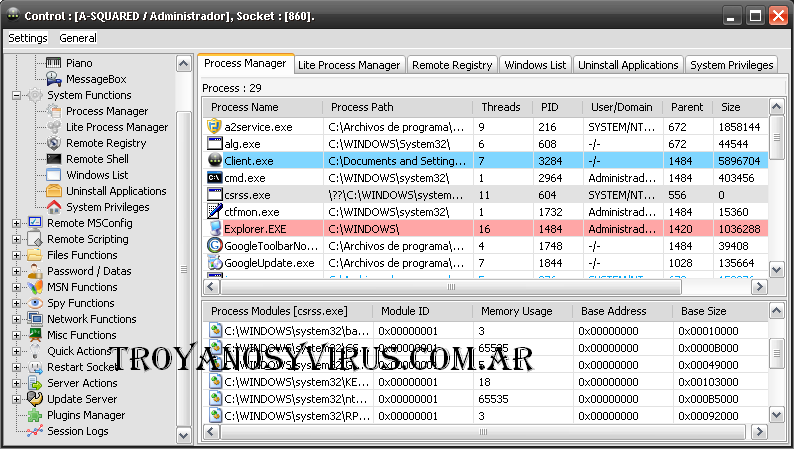This screenshot has width=794, height=449.
Task: Click the modules list scroll down arrow
Action: [x=776, y=415]
